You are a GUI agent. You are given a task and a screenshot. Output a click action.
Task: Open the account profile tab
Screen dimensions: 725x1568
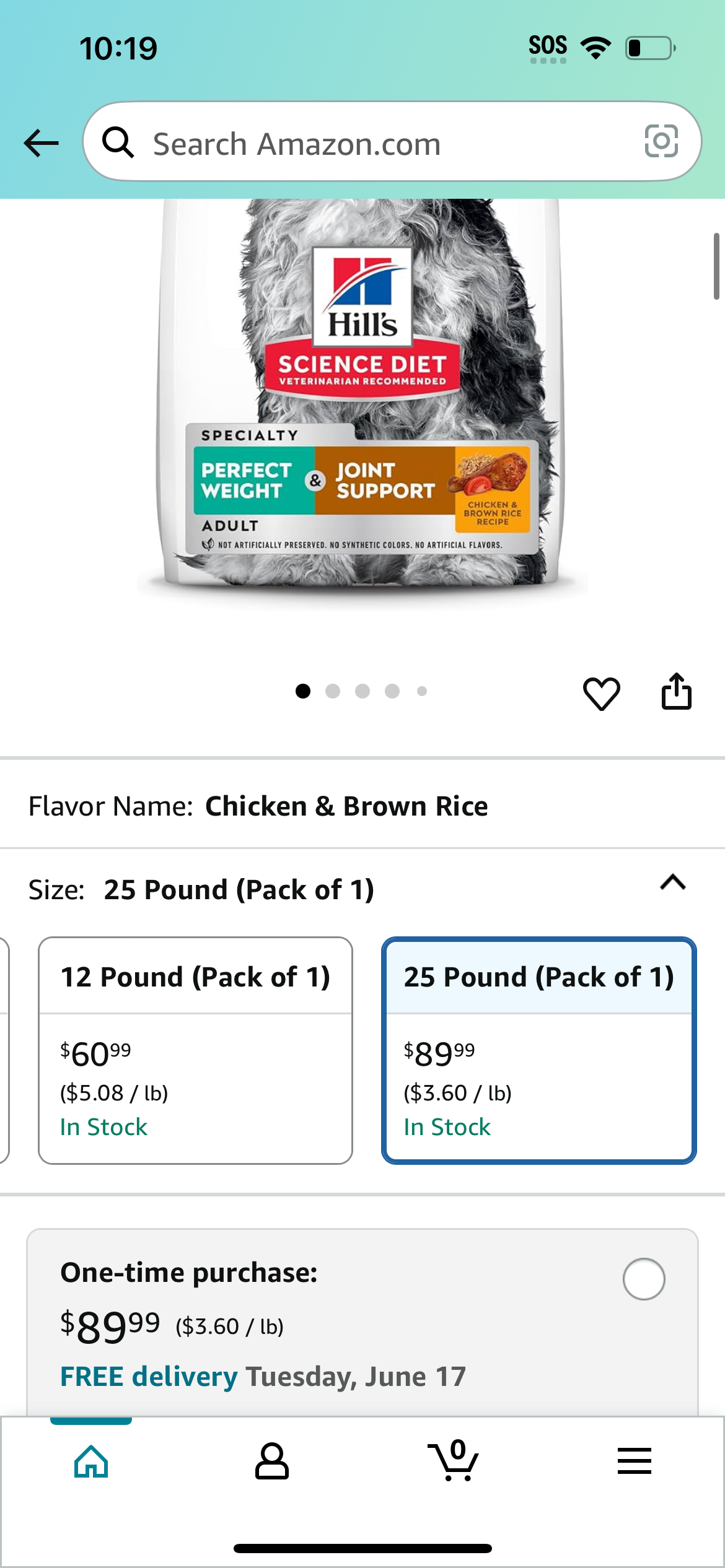[272, 1461]
